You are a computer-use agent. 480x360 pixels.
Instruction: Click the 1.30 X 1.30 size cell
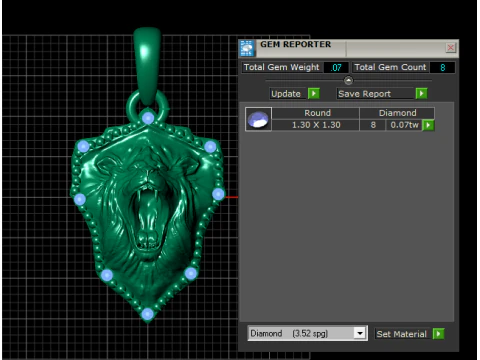[x=316, y=125]
